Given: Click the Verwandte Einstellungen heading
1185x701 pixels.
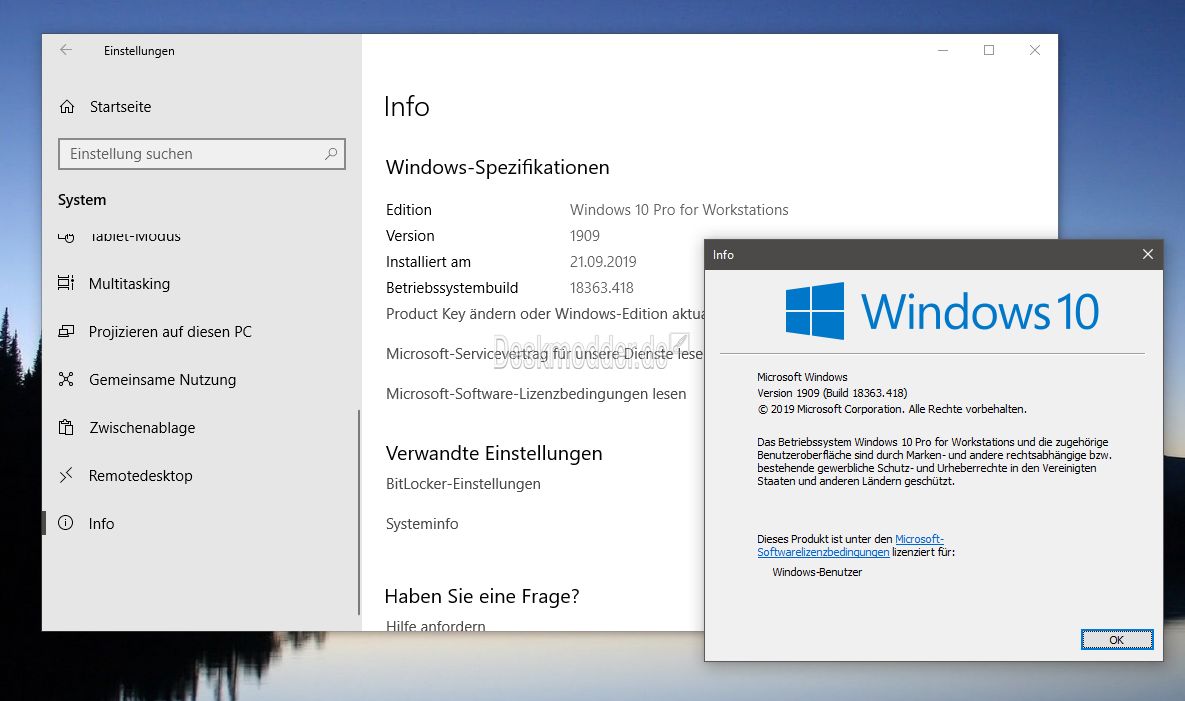Looking at the screenshot, I should pyautogui.click(x=493, y=453).
